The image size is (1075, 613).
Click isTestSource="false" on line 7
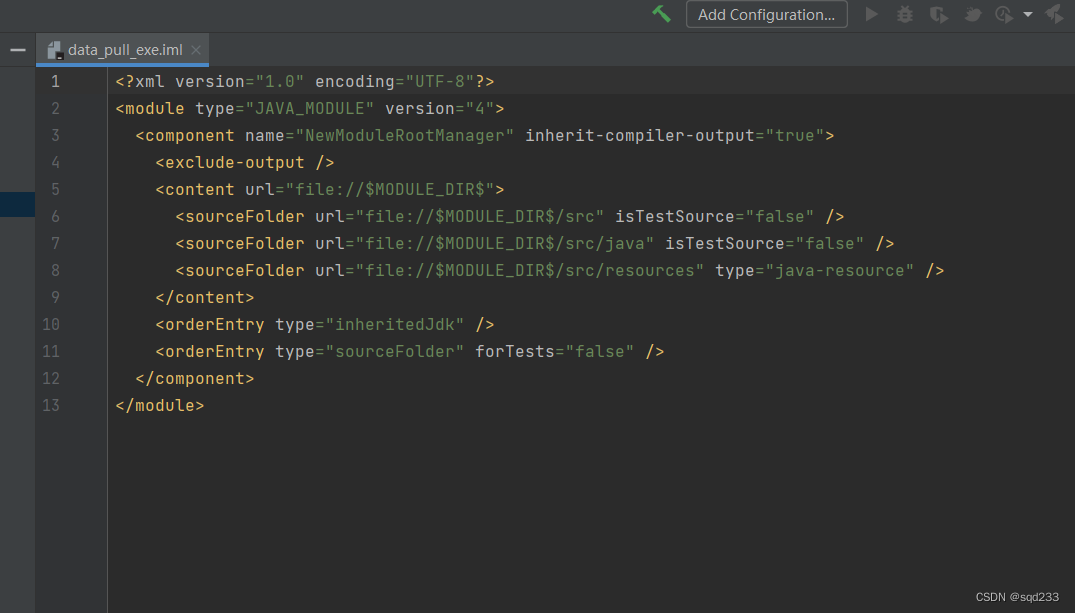[764, 243]
